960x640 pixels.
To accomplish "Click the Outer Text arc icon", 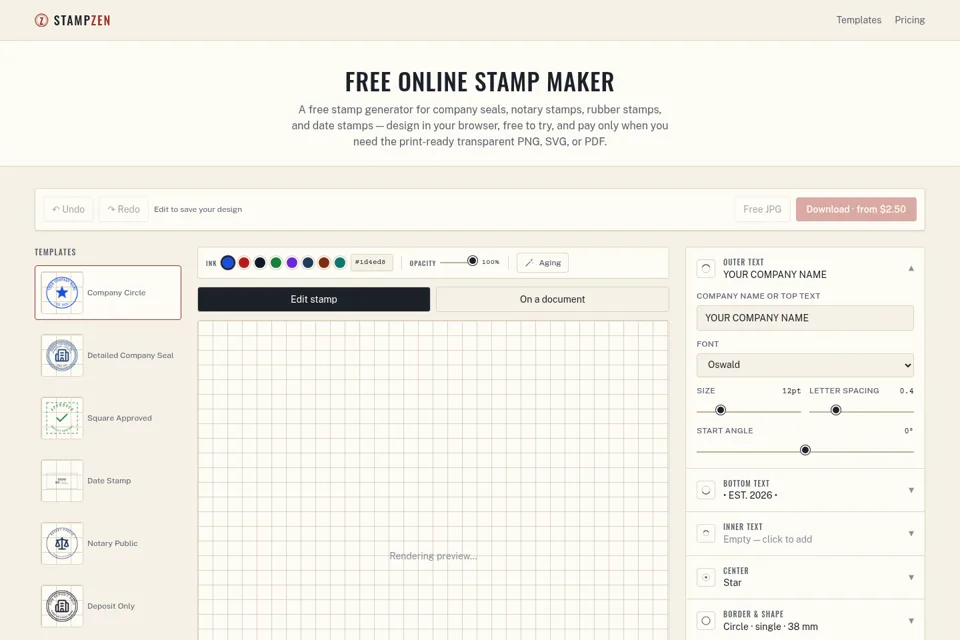I will (706, 268).
